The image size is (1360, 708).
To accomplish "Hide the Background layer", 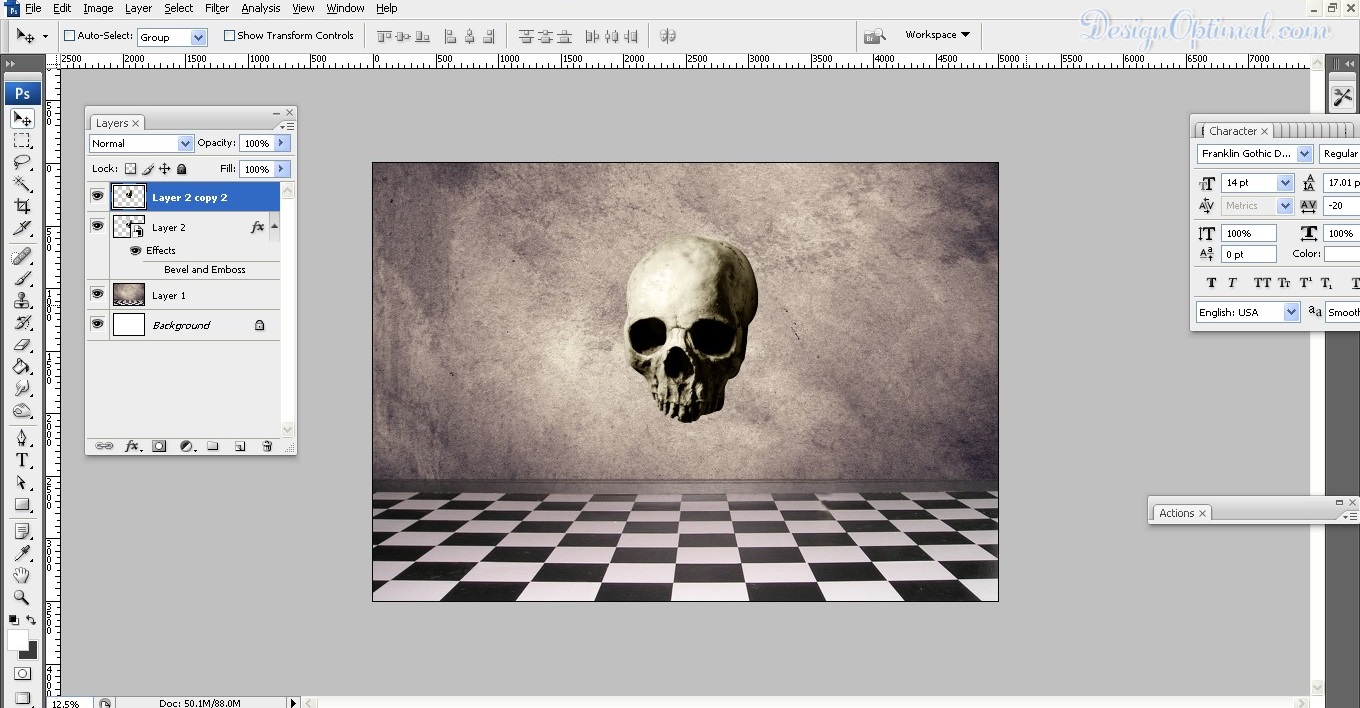I will tap(97, 324).
